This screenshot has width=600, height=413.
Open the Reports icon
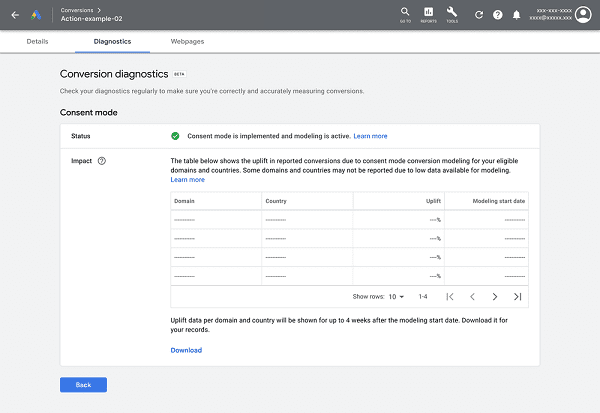pos(428,13)
